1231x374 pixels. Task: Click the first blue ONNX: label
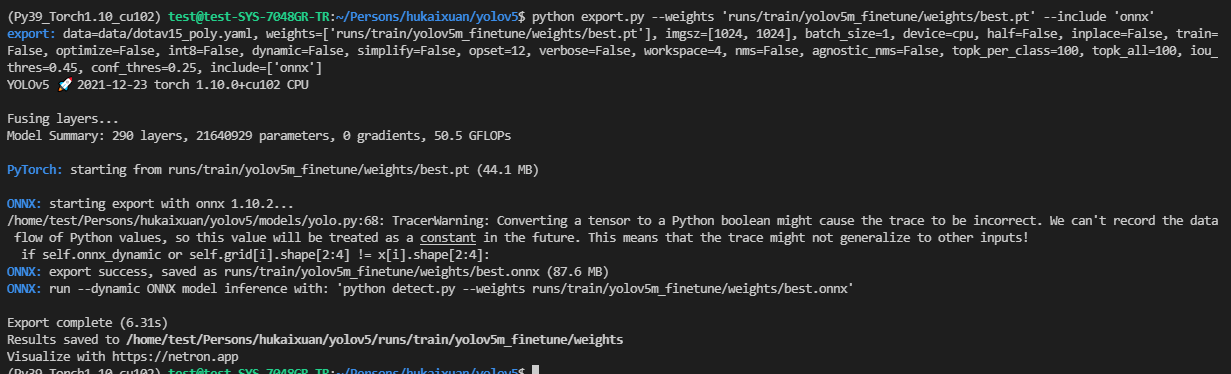pyautogui.click(x=24, y=203)
